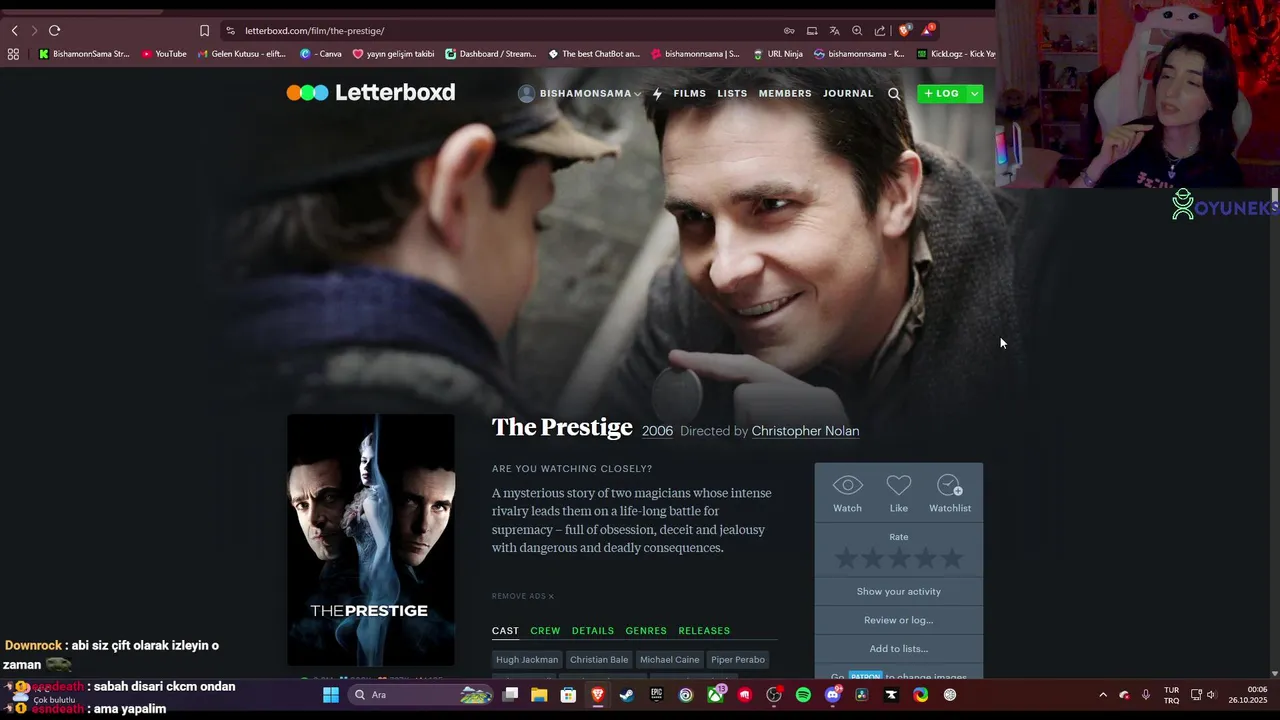Add film to Watchlist

coord(950,494)
